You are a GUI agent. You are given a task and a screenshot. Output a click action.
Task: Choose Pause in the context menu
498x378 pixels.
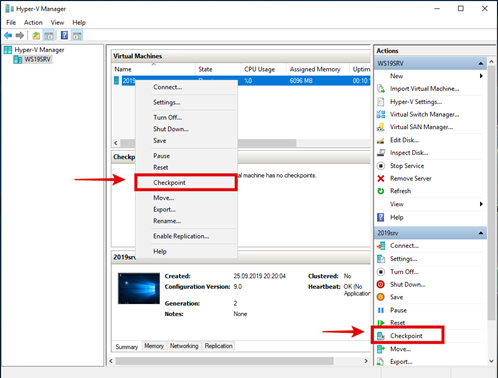(186, 156)
